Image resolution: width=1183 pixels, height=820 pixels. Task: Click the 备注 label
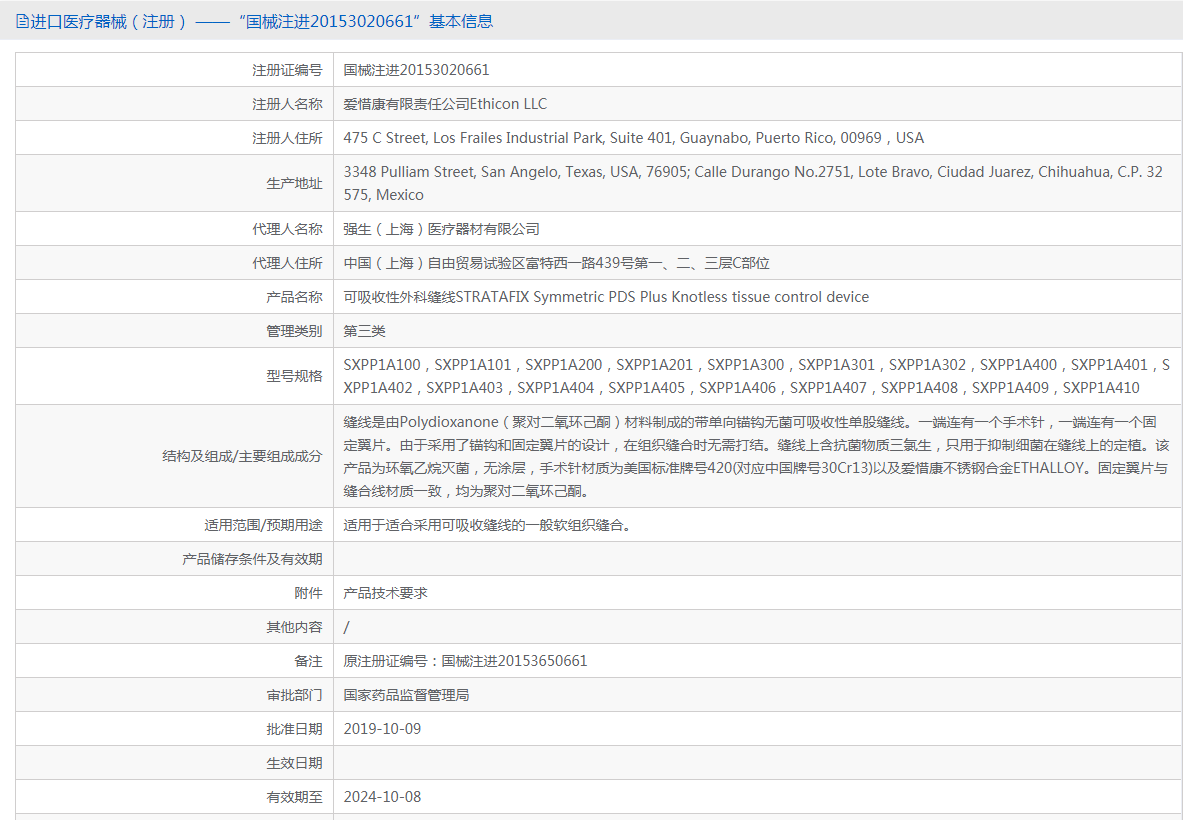point(309,660)
